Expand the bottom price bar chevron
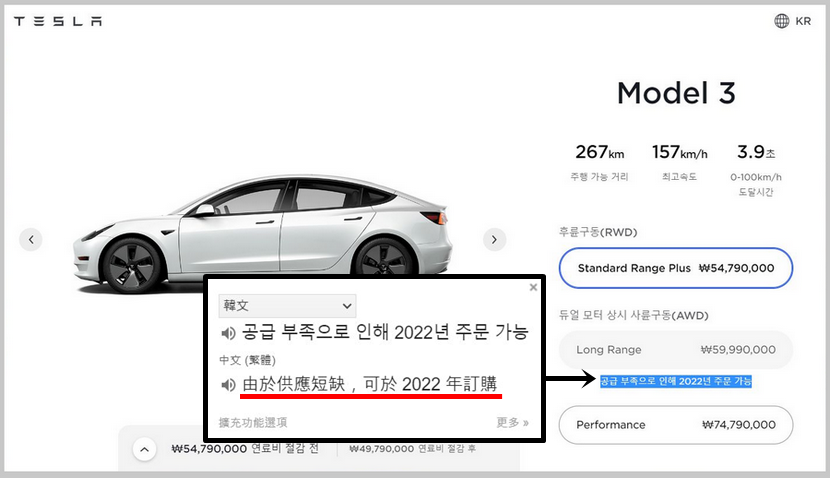This screenshot has width=830, height=478. 144,450
